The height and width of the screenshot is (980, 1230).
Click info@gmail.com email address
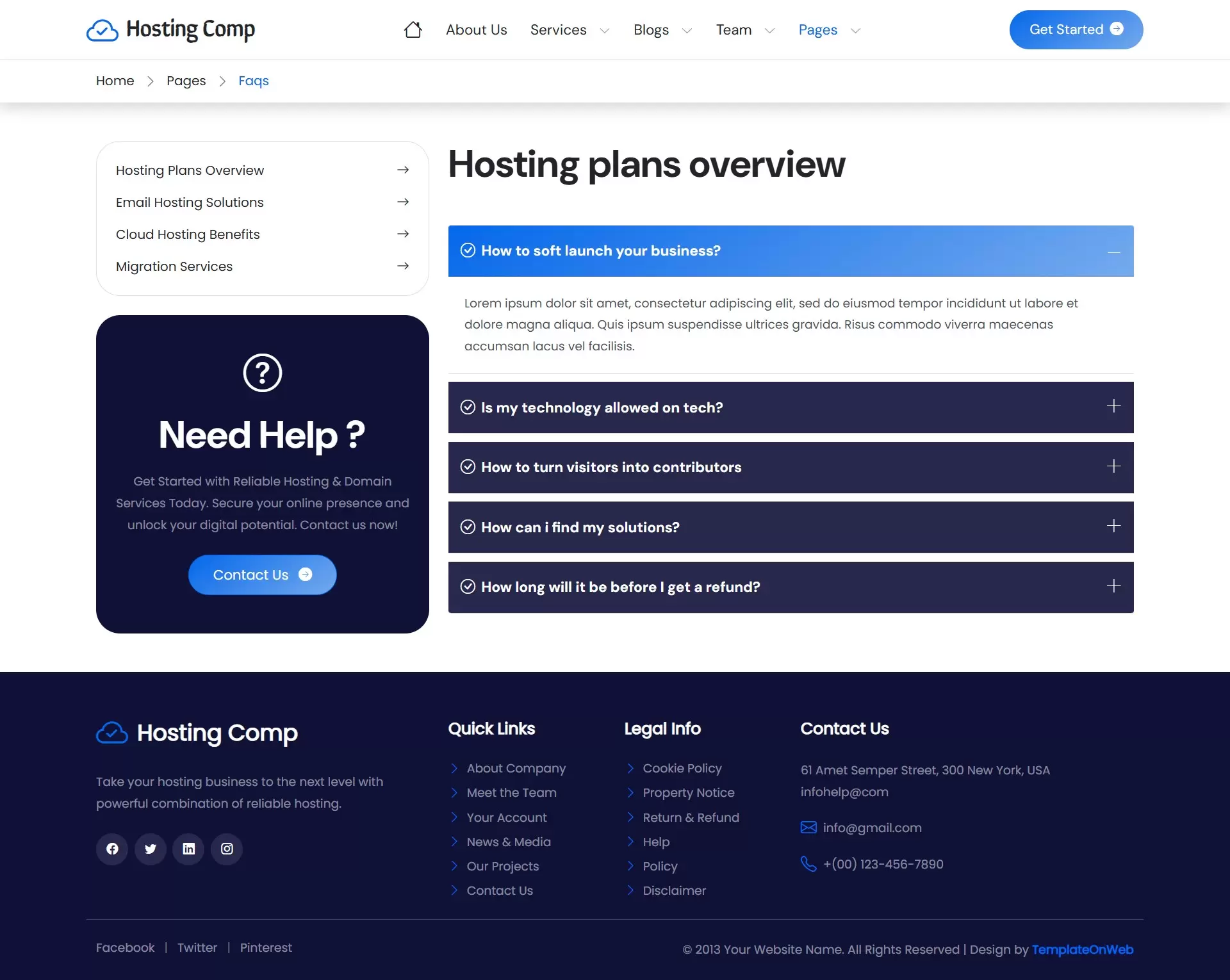click(873, 828)
